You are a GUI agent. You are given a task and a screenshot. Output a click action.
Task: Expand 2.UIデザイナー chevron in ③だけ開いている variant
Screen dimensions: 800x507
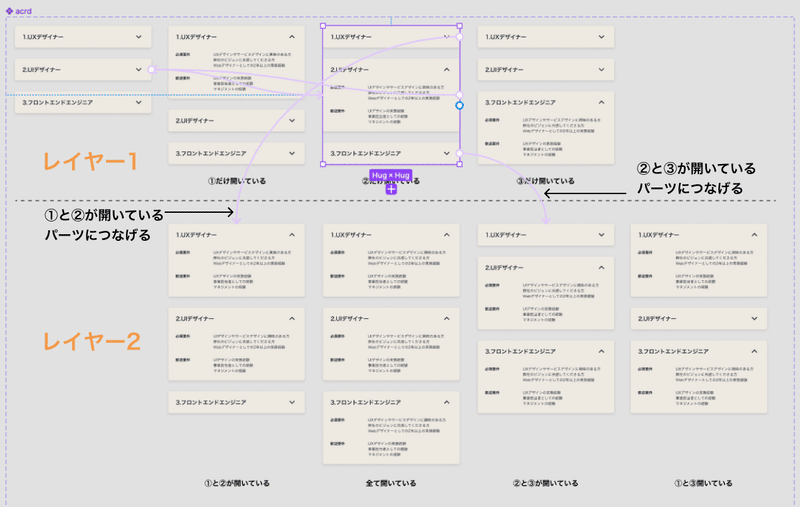(602, 69)
